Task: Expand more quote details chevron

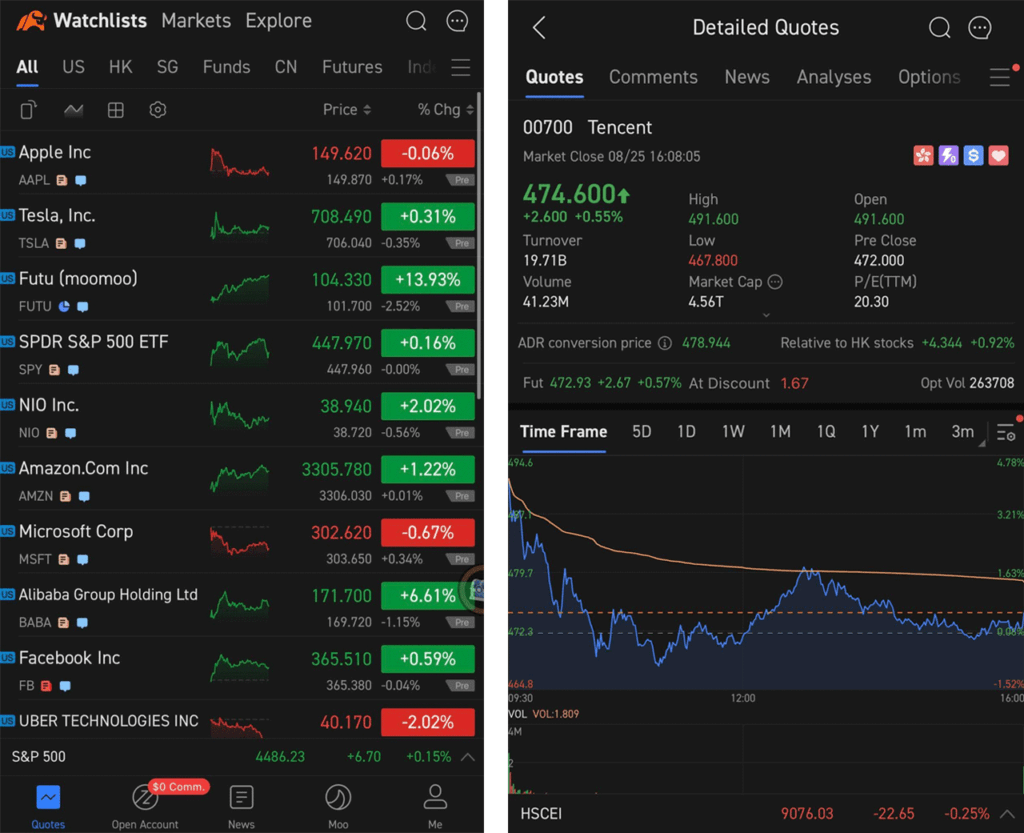Action: [x=766, y=315]
